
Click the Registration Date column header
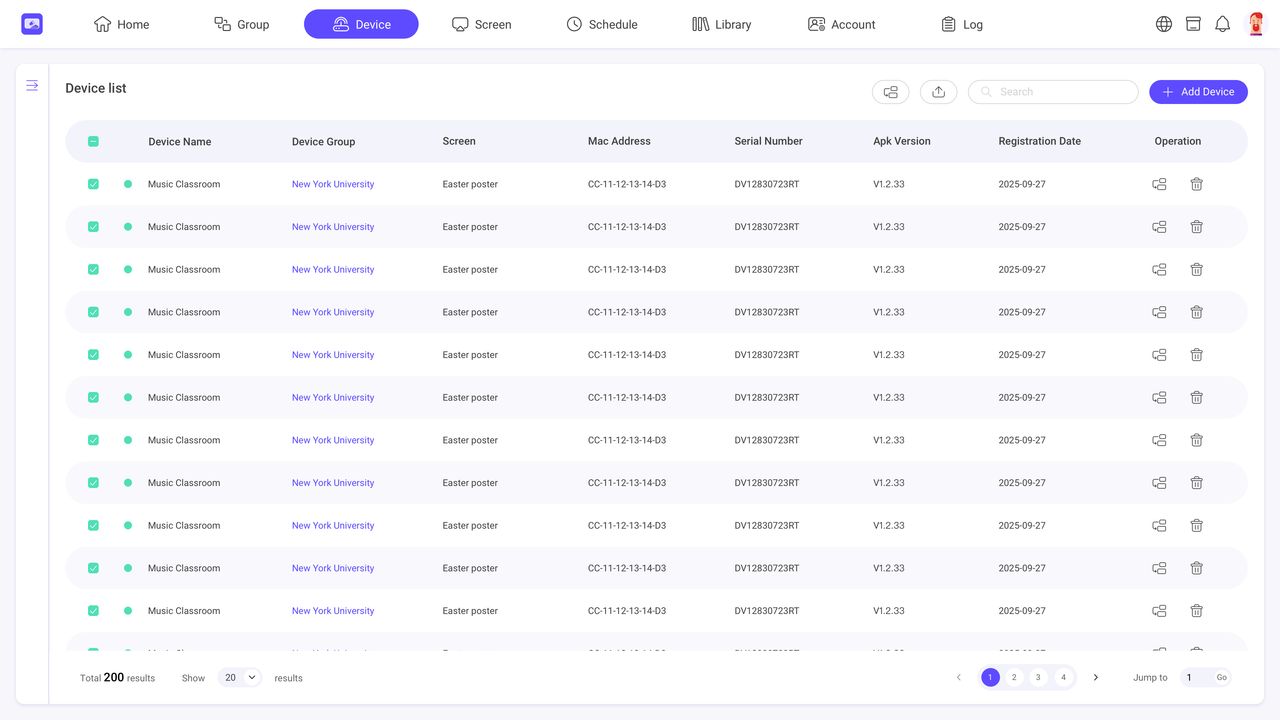[x=1040, y=141]
